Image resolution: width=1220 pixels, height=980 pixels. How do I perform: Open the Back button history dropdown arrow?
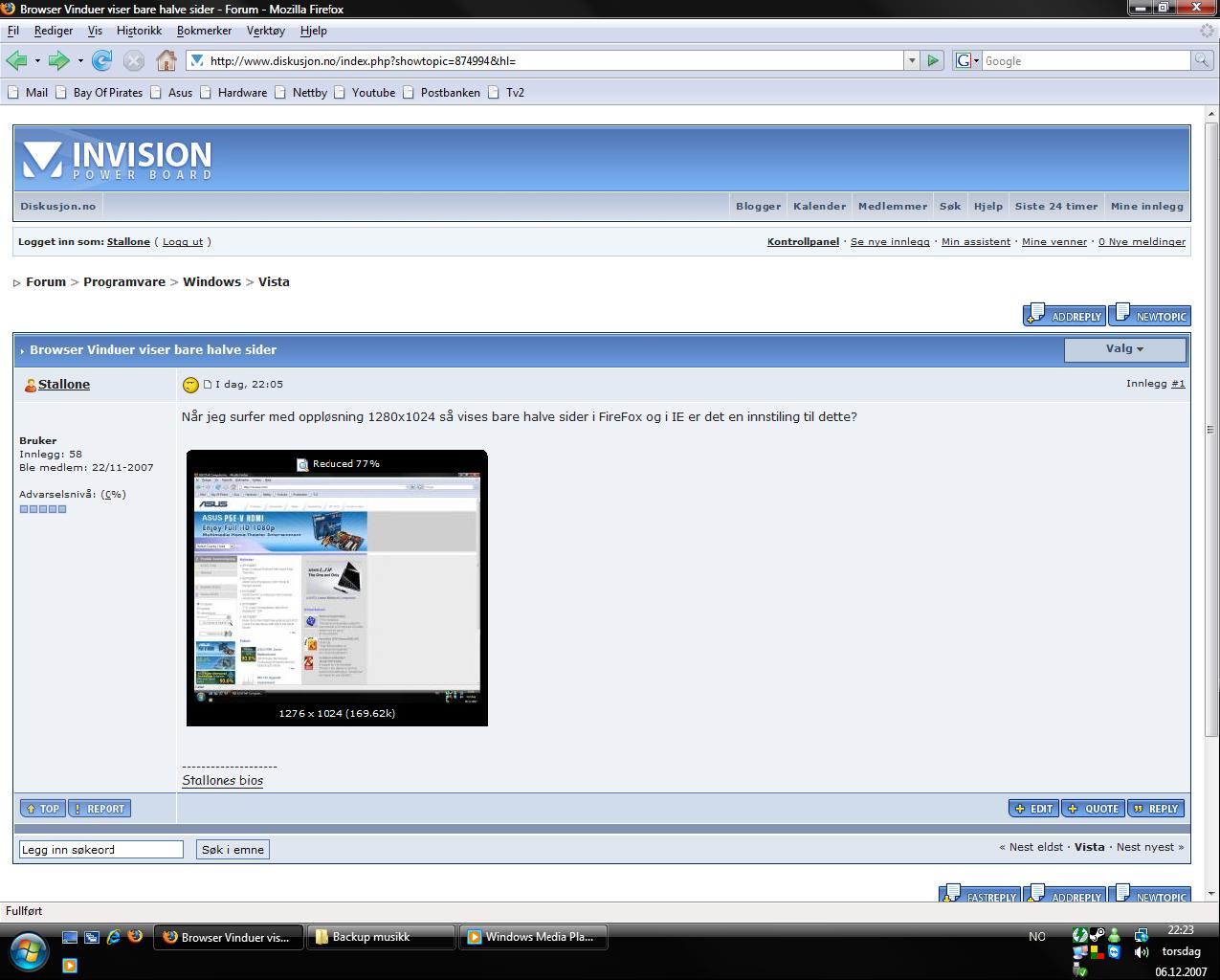point(37,60)
